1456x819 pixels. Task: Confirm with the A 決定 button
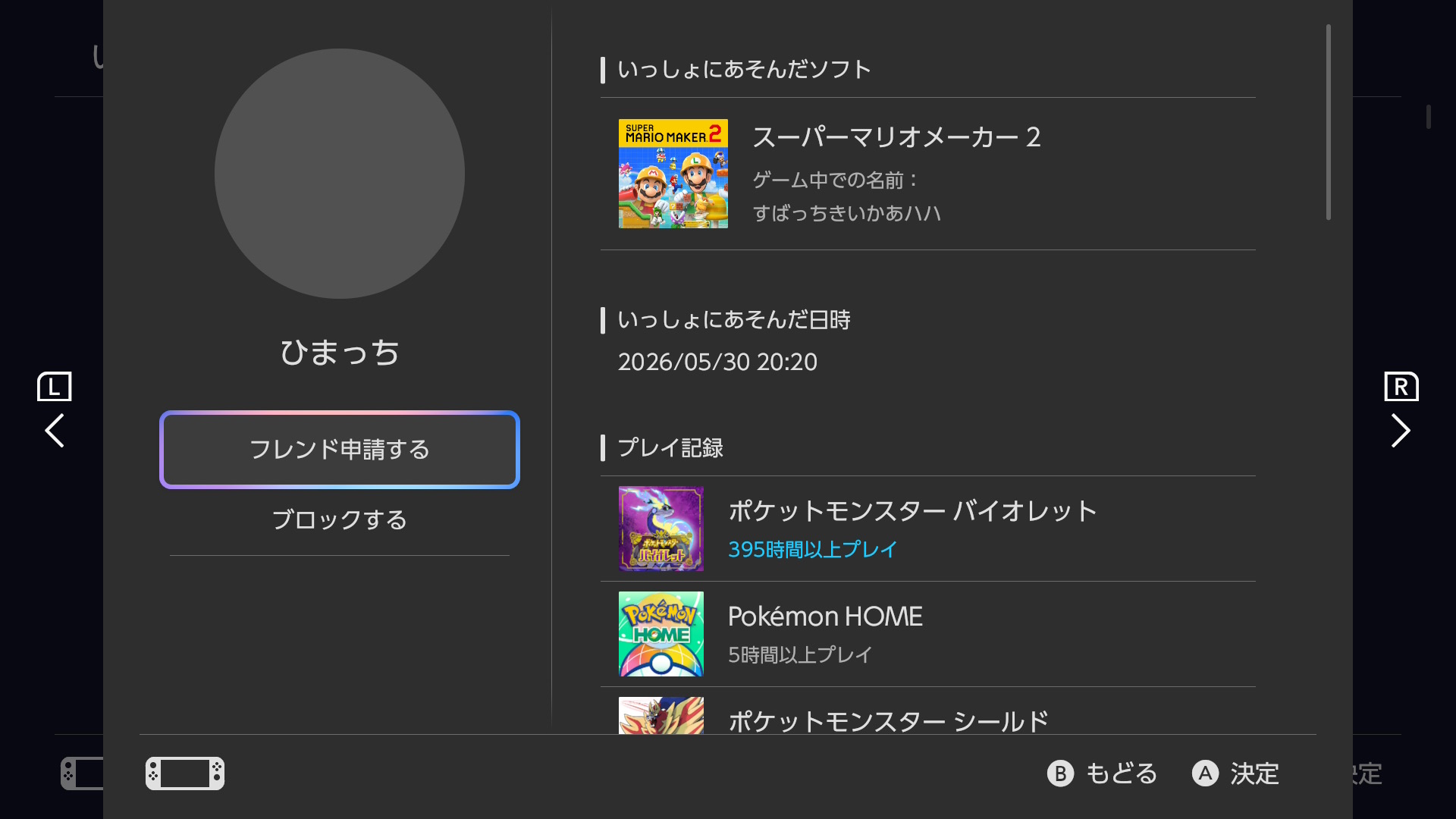[x=1235, y=773]
